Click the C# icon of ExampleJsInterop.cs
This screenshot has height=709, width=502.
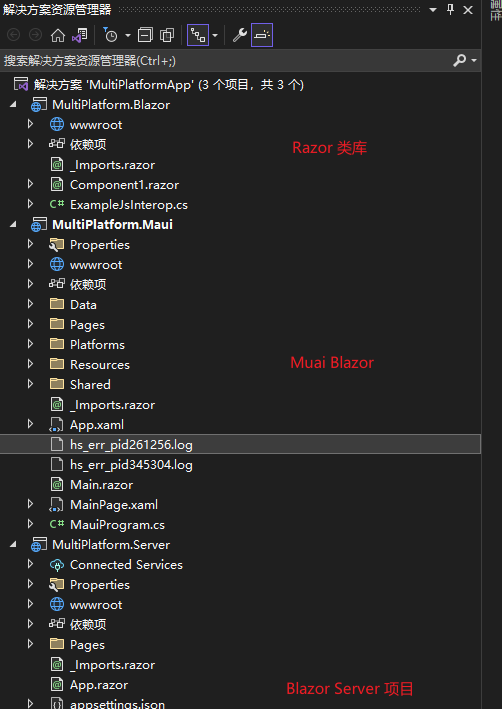tap(57, 204)
